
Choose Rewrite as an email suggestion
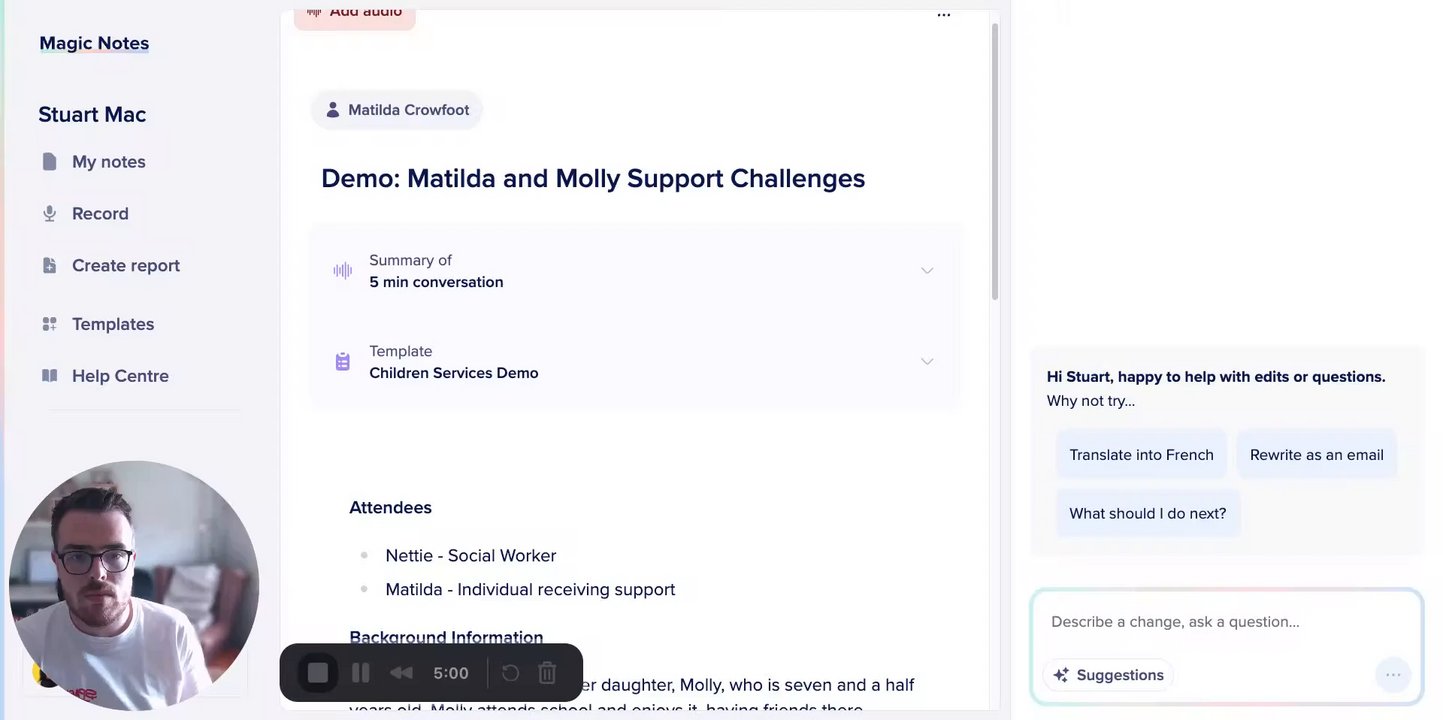tap(1316, 455)
